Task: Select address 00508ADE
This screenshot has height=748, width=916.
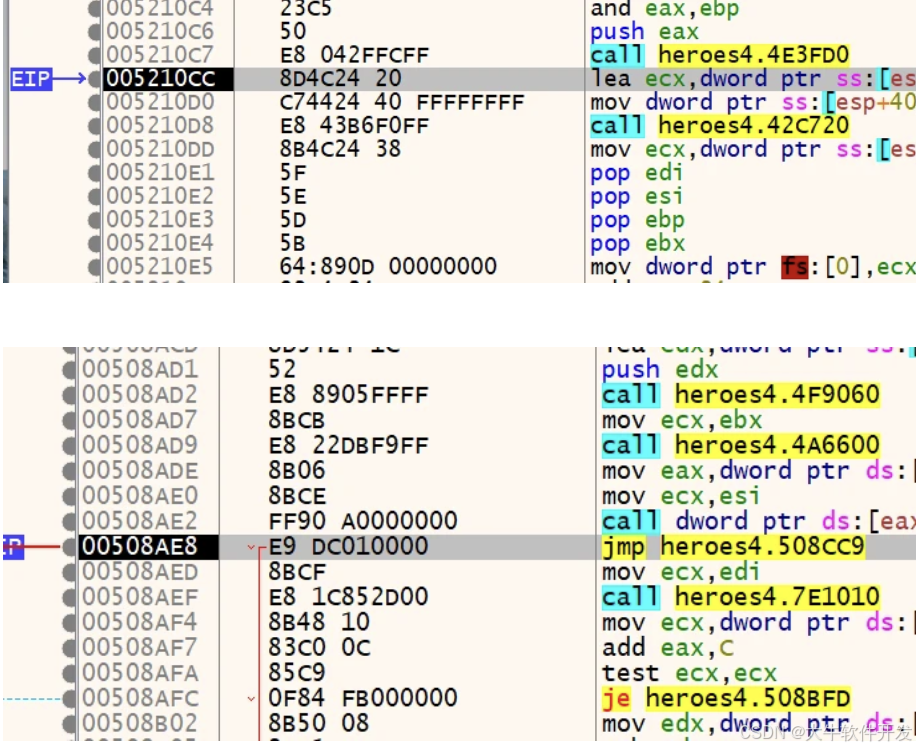Action: point(140,471)
